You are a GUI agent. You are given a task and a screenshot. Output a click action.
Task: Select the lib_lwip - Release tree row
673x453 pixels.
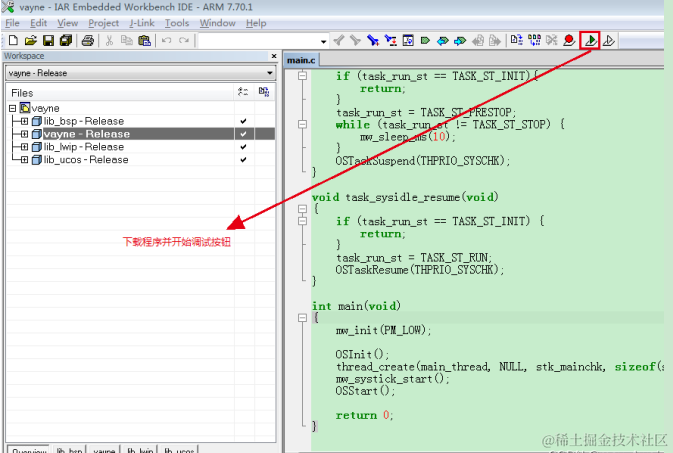coord(141,147)
